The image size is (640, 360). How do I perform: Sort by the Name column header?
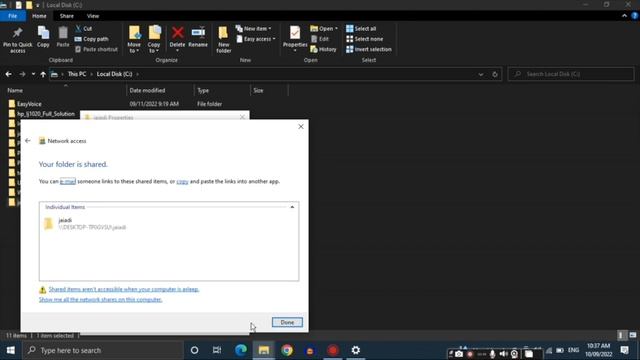coord(15,90)
